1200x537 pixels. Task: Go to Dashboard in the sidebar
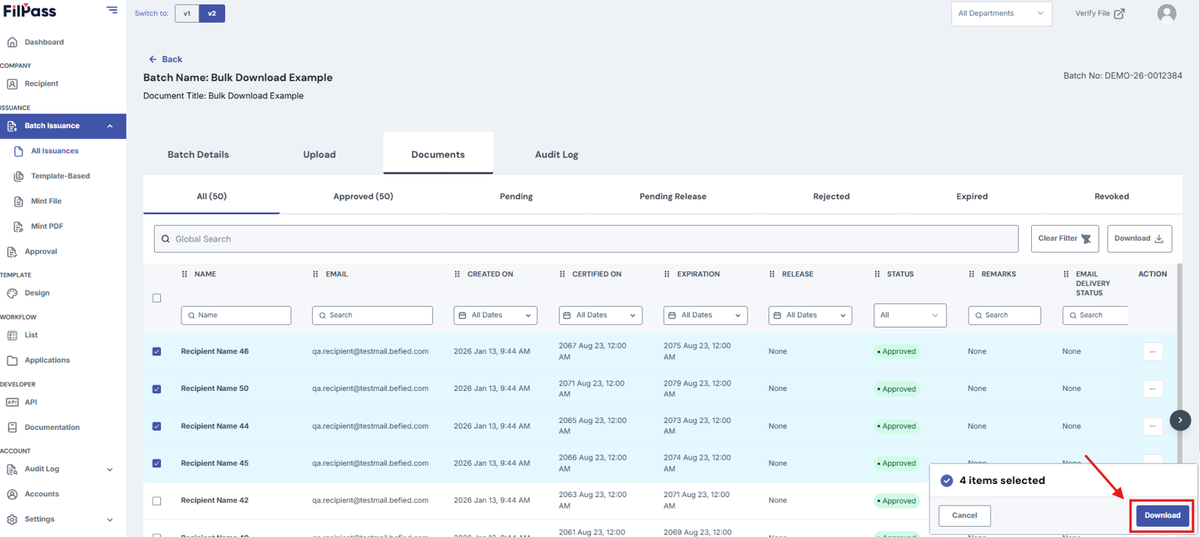(x=44, y=42)
